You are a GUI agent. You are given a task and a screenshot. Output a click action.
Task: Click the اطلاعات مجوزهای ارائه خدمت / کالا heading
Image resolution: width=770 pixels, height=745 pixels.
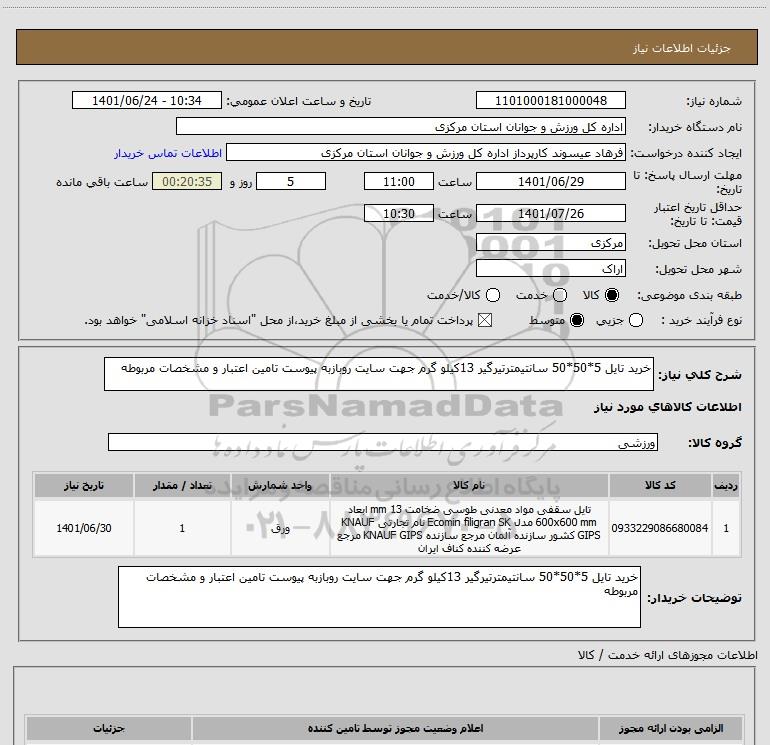(x=668, y=655)
